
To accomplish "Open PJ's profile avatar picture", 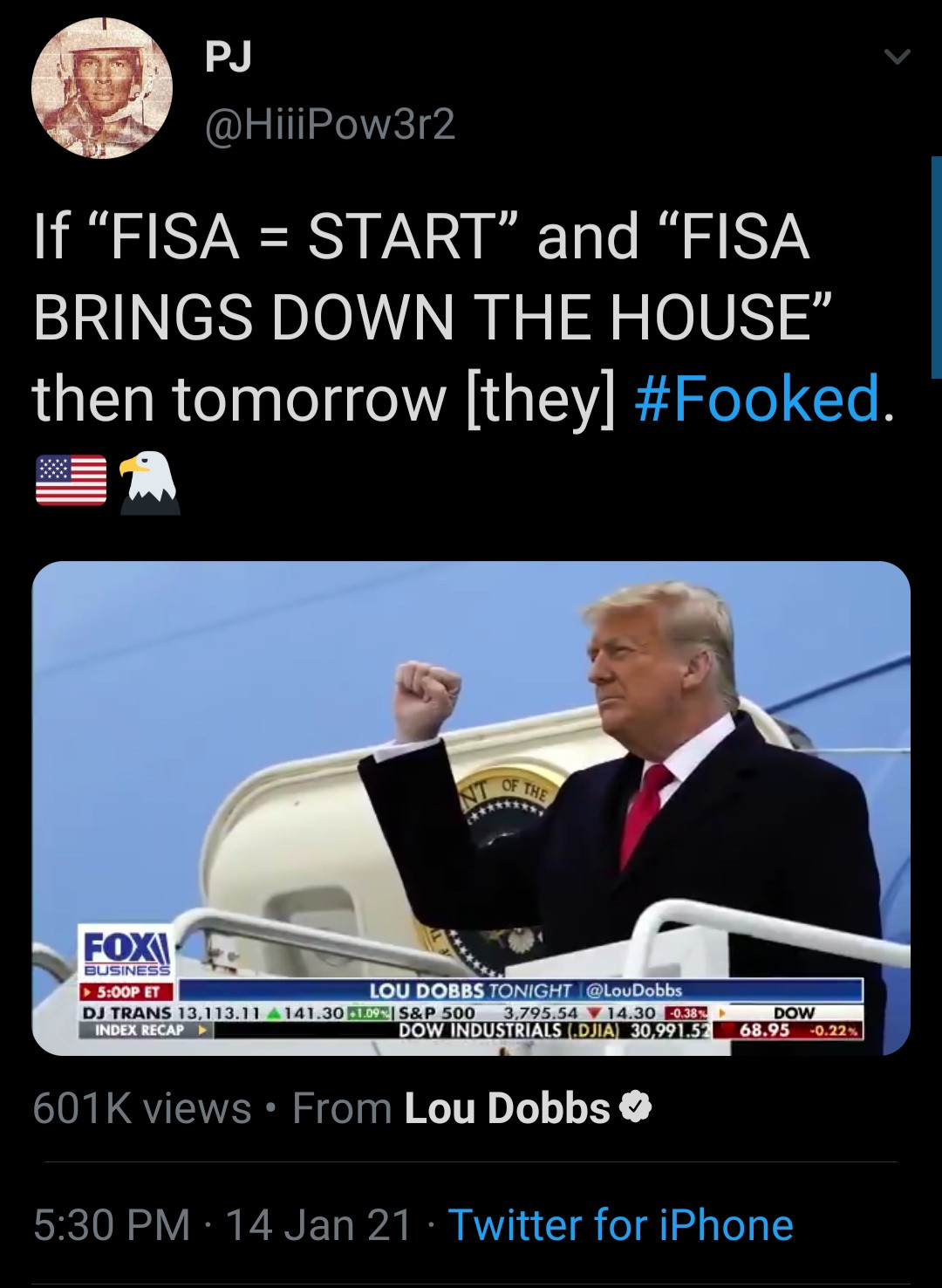I will point(102,88).
